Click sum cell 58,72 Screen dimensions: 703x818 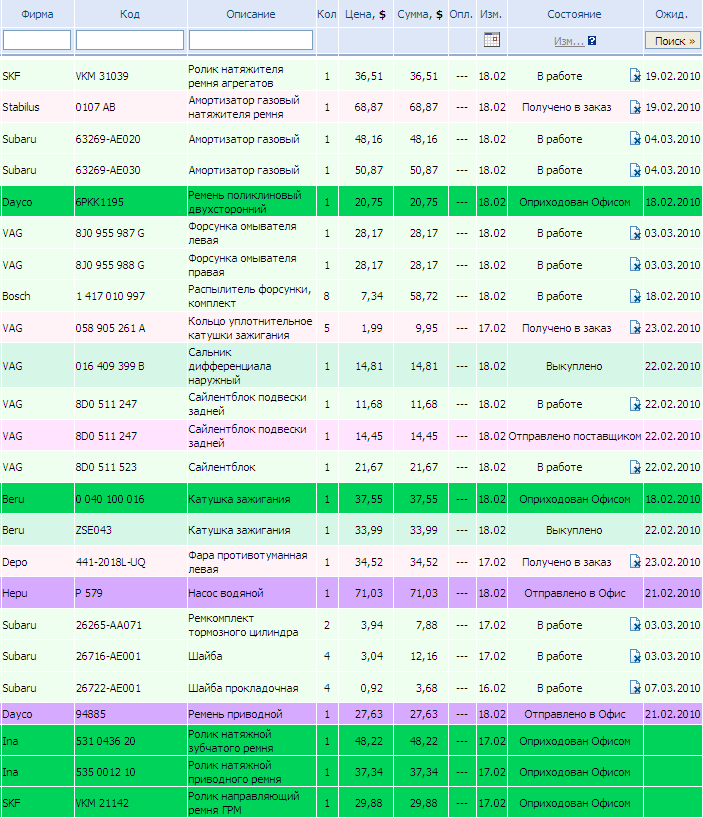pos(423,296)
